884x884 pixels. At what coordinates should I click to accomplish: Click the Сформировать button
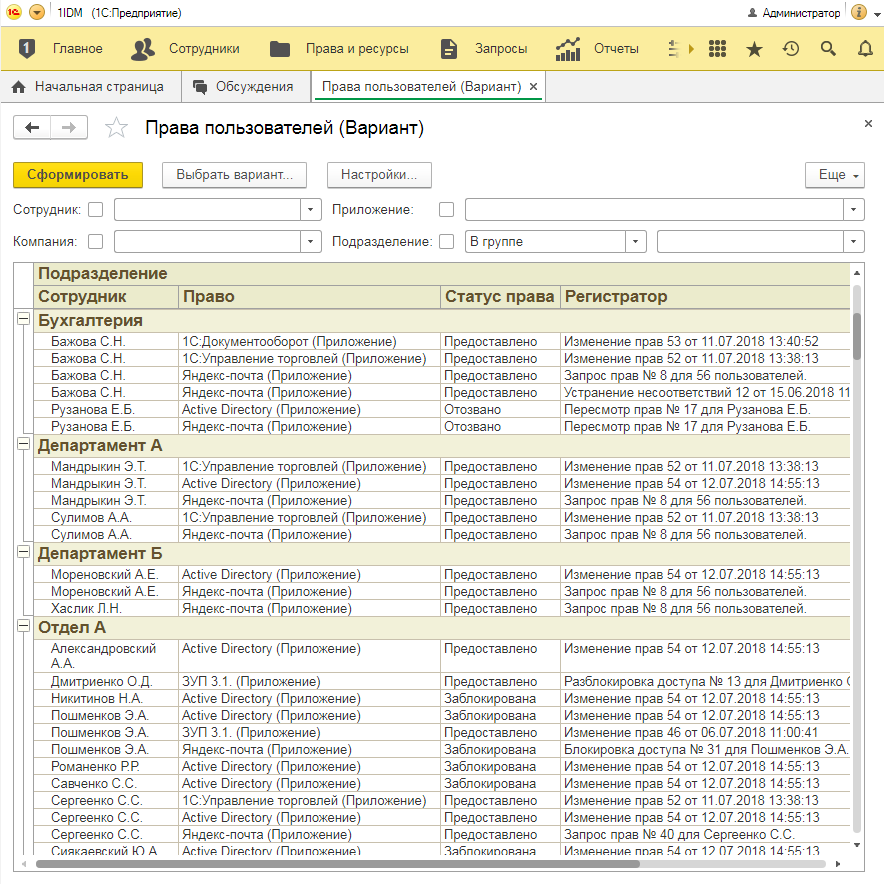click(78, 175)
